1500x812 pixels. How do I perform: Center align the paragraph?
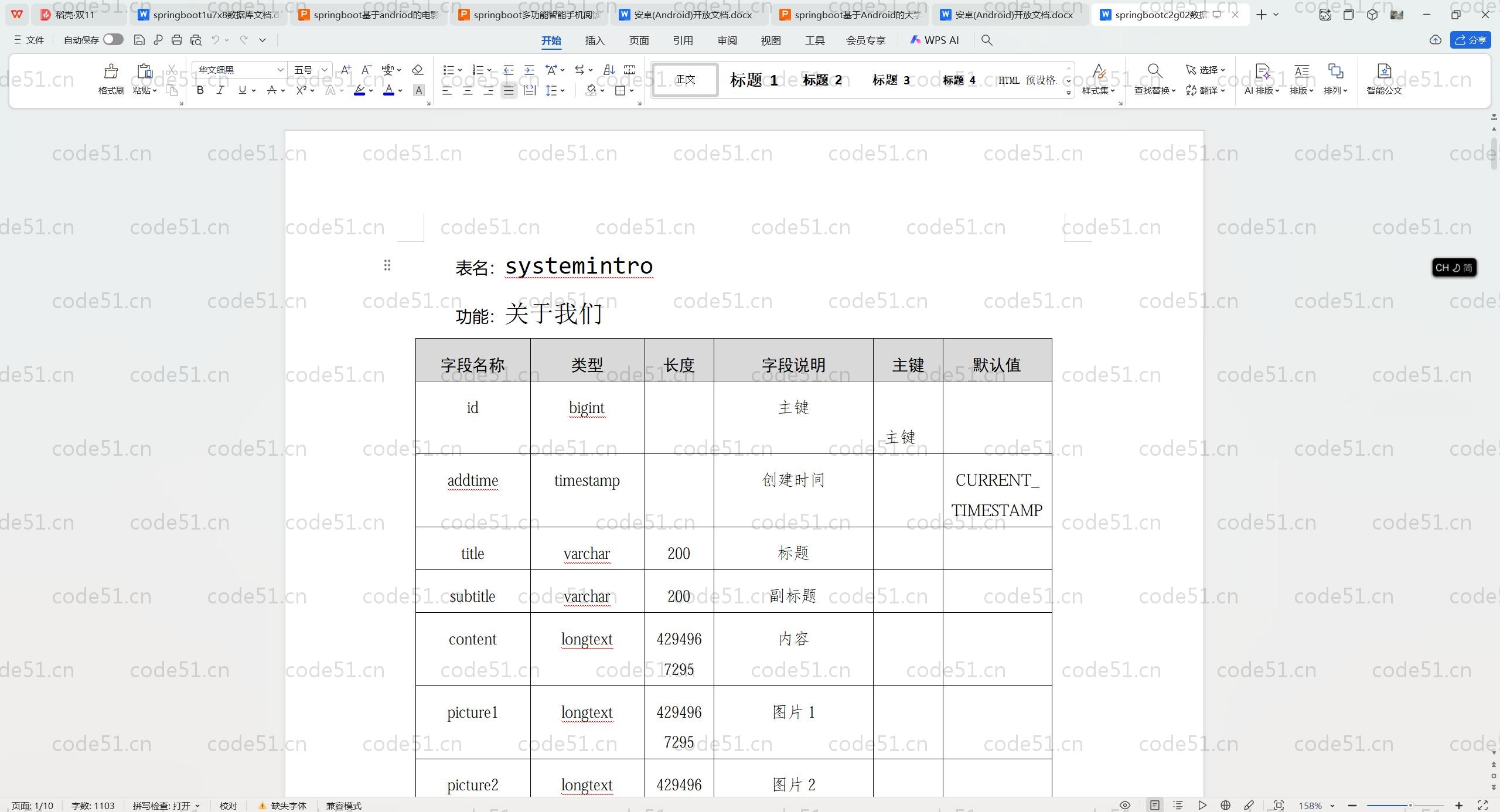[468, 90]
